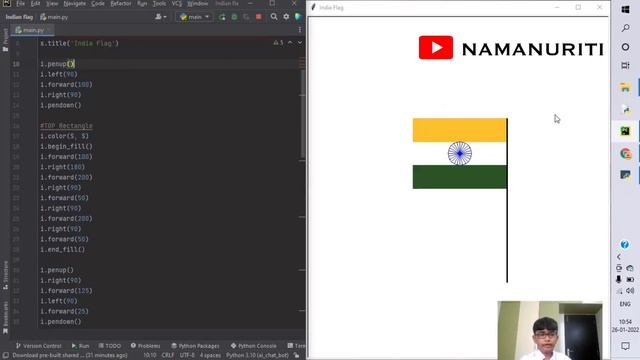Click the warnings count indicator in editor
The image size is (640, 360).
278,43
